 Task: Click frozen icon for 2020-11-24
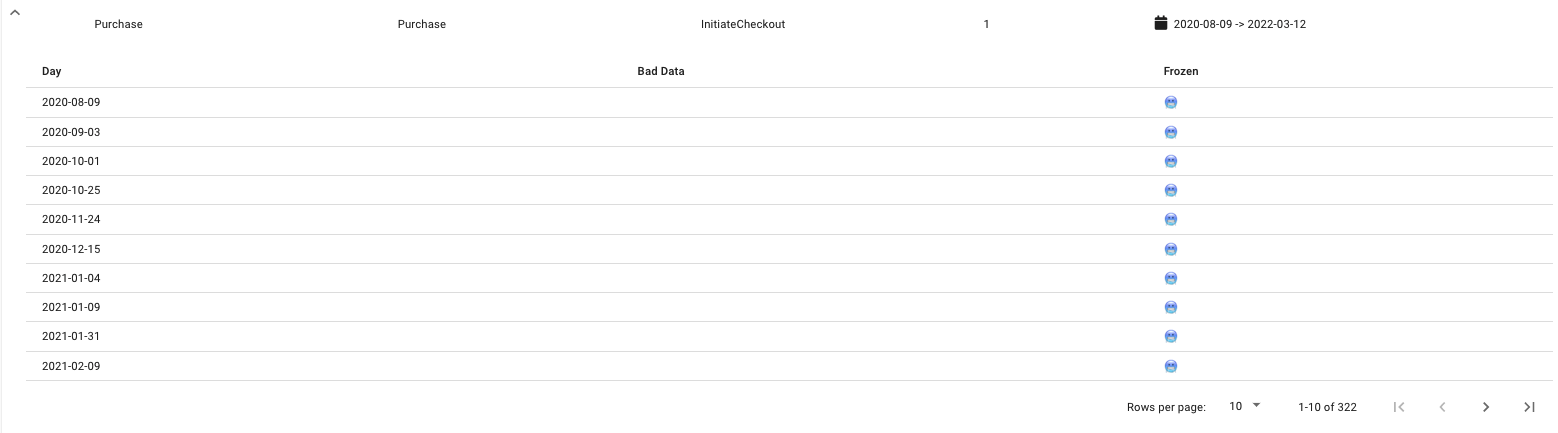[x=1171, y=219]
